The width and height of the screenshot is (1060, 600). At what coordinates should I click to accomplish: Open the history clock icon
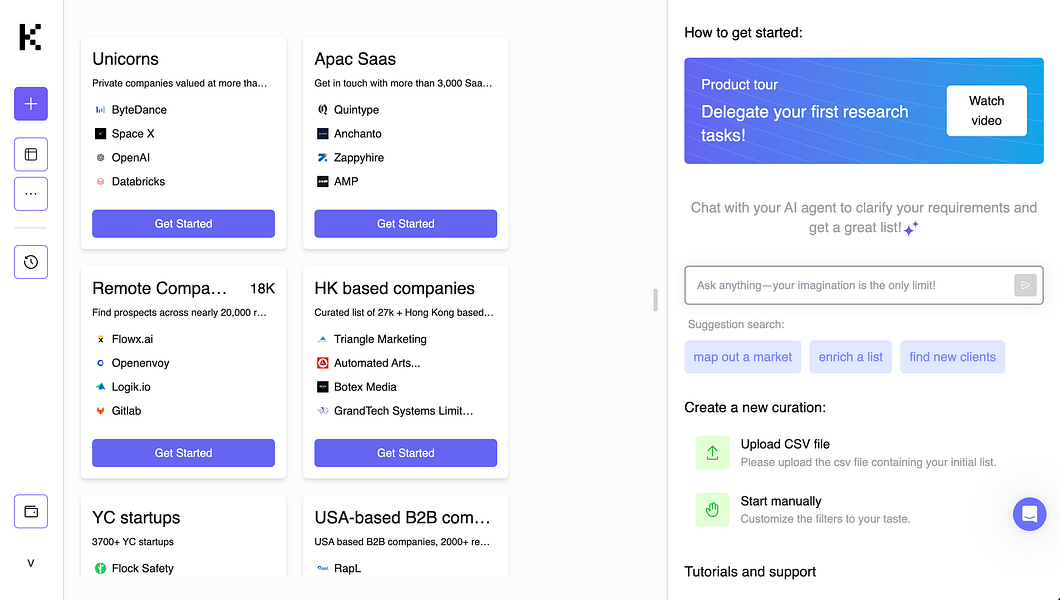point(31,262)
